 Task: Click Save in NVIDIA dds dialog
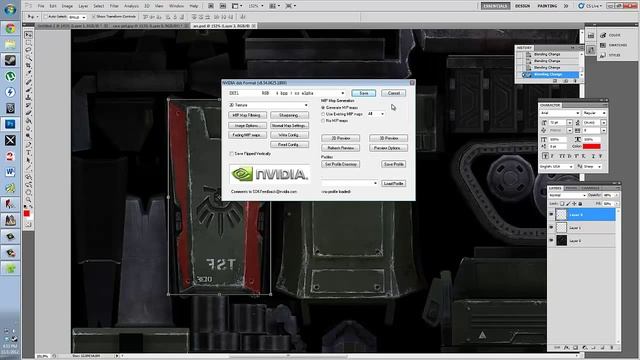pyautogui.click(x=363, y=93)
